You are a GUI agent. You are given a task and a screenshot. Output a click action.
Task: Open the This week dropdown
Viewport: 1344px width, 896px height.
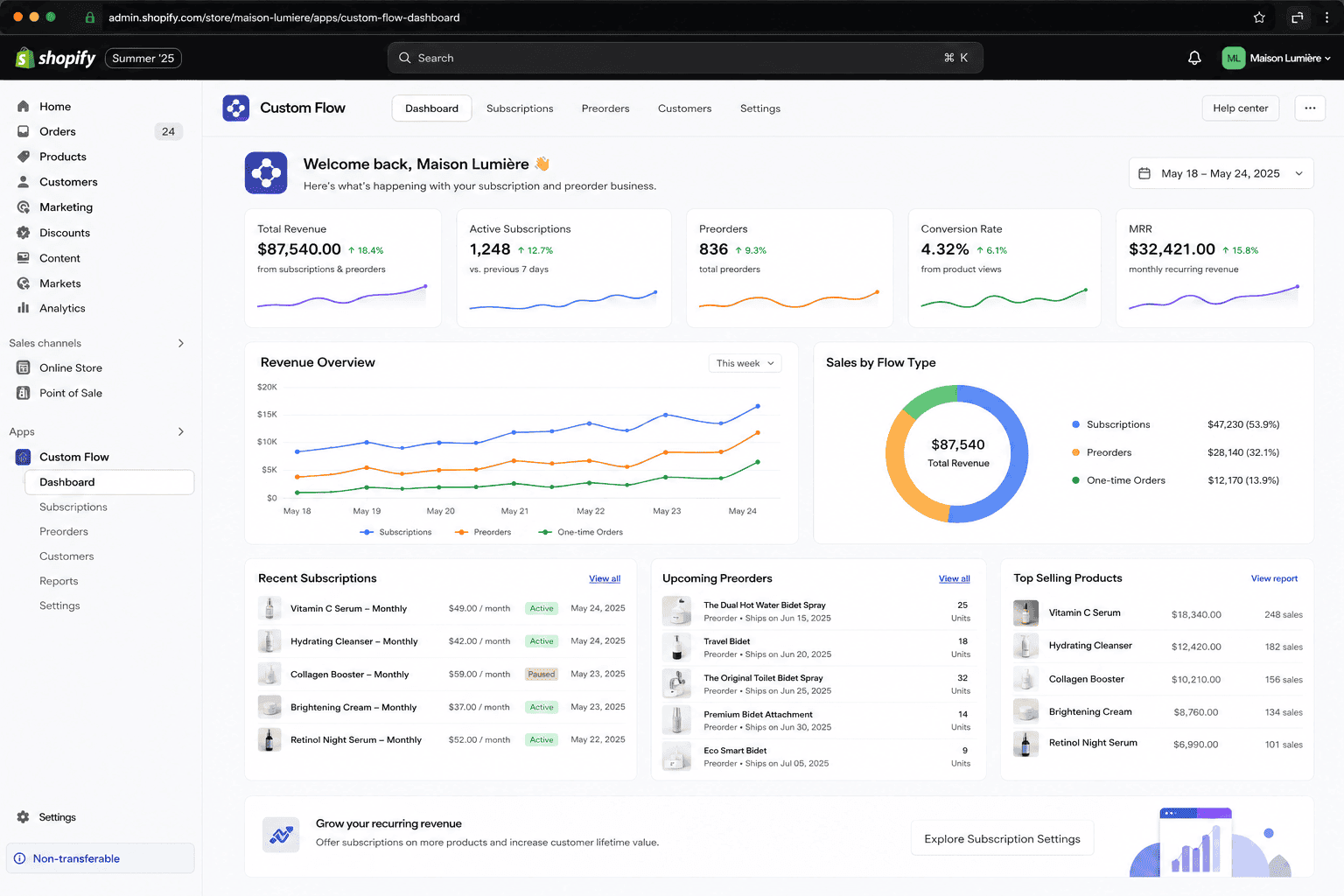tap(745, 363)
